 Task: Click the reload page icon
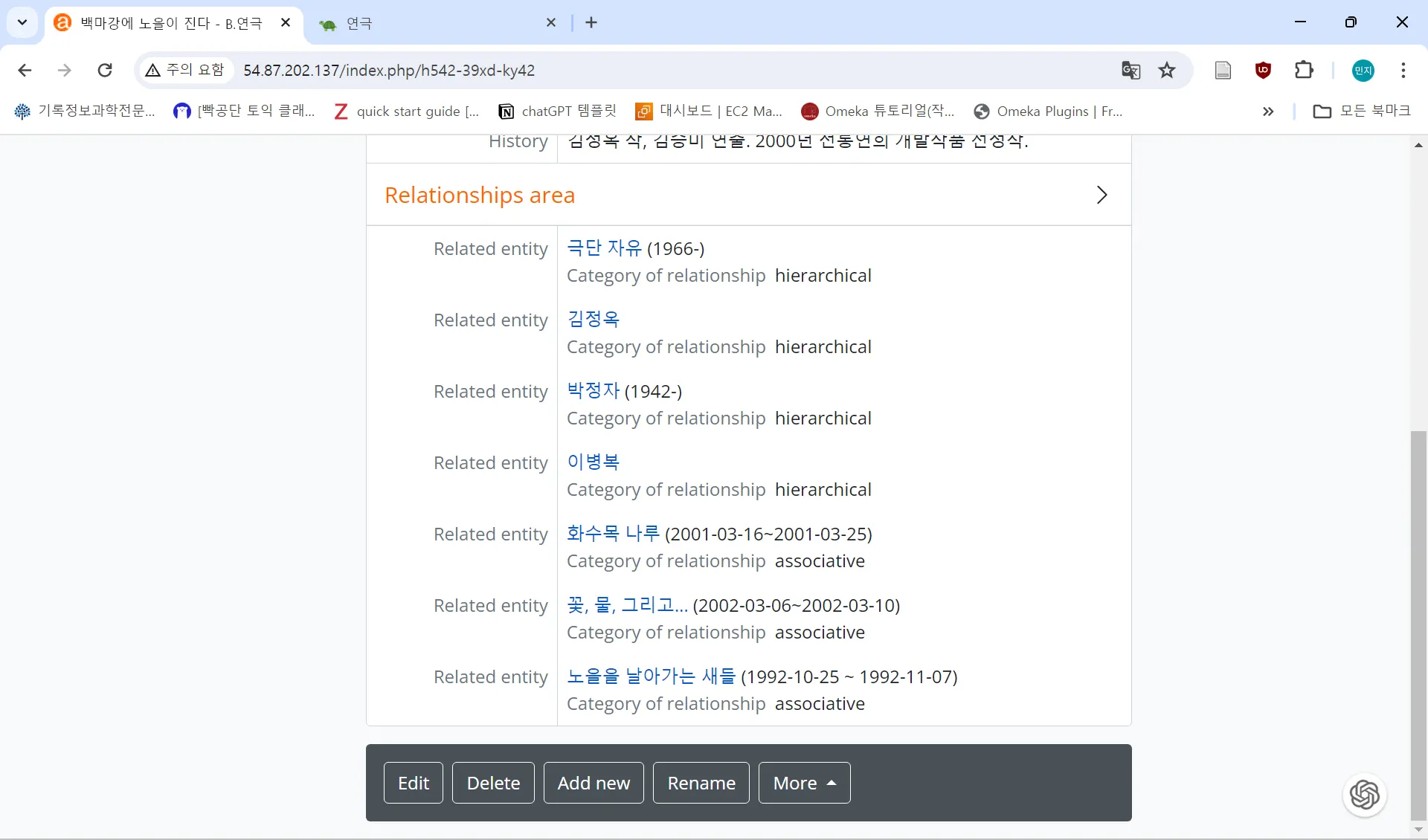pos(105,70)
